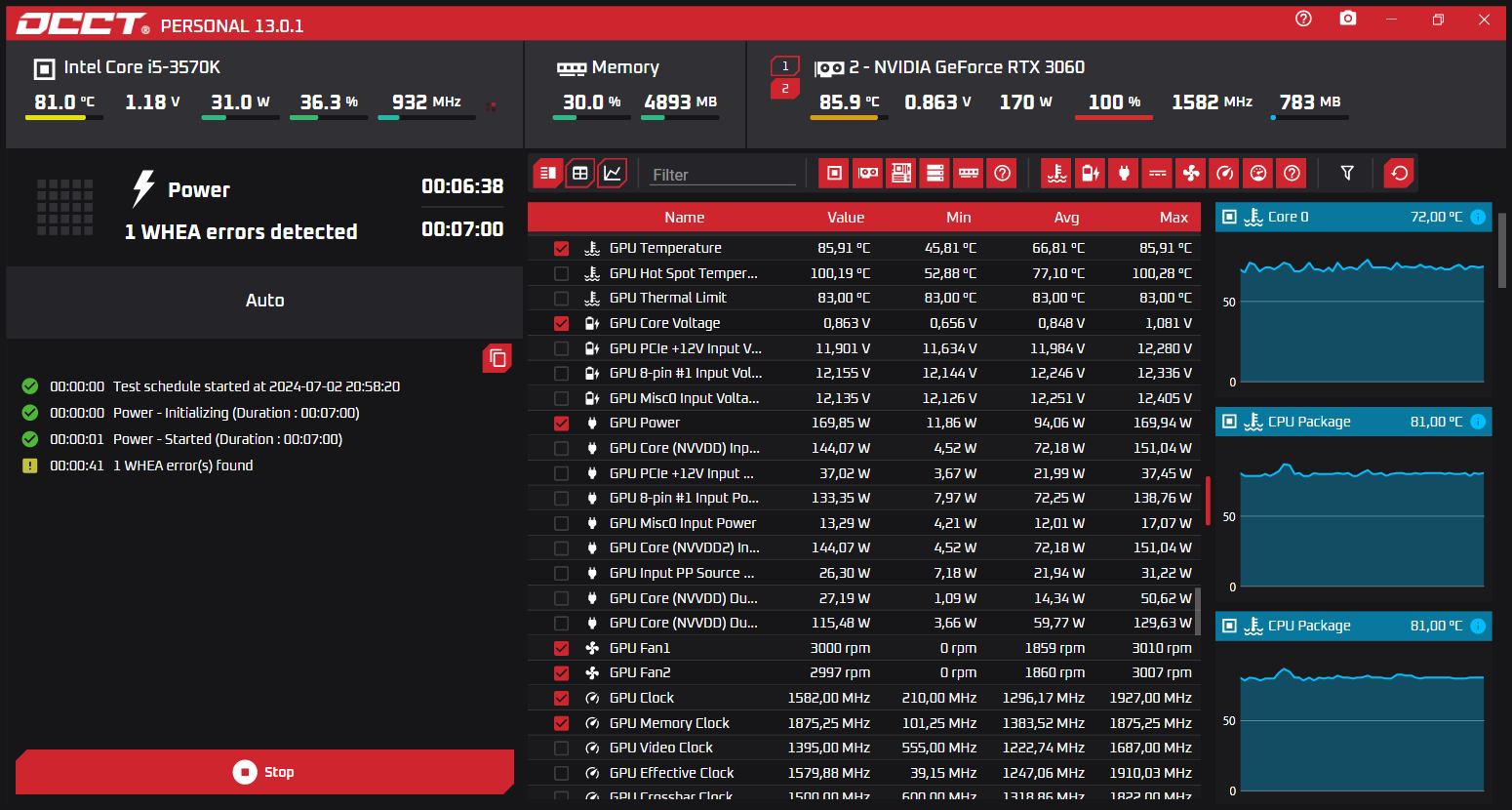
Task: Uncheck the GPU Clock sensor
Action: [x=561, y=698]
